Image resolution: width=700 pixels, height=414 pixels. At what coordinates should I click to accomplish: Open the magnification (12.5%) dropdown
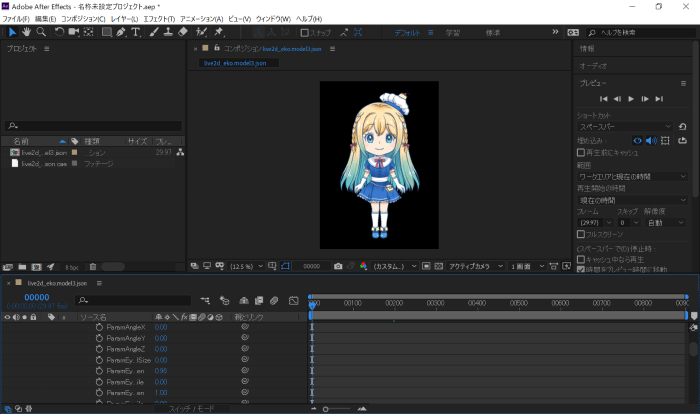(x=246, y=266)
